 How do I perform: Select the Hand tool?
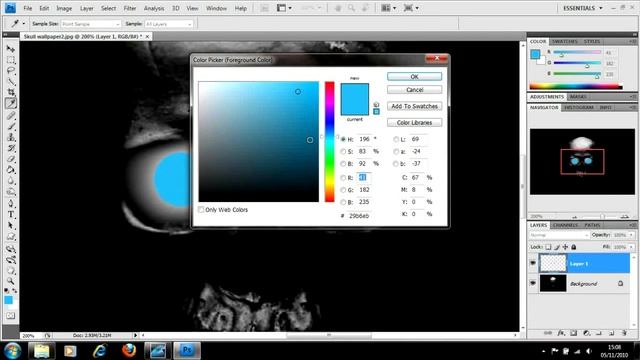11,270
